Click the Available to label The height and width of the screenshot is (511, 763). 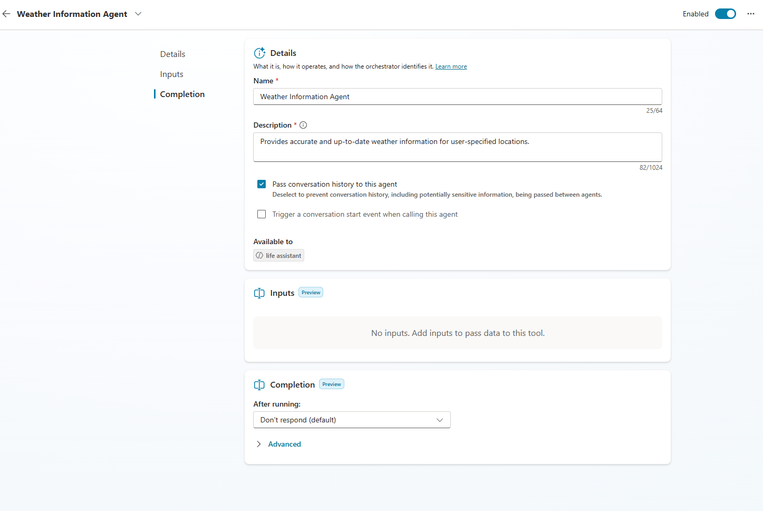click(x=273, y=241)
